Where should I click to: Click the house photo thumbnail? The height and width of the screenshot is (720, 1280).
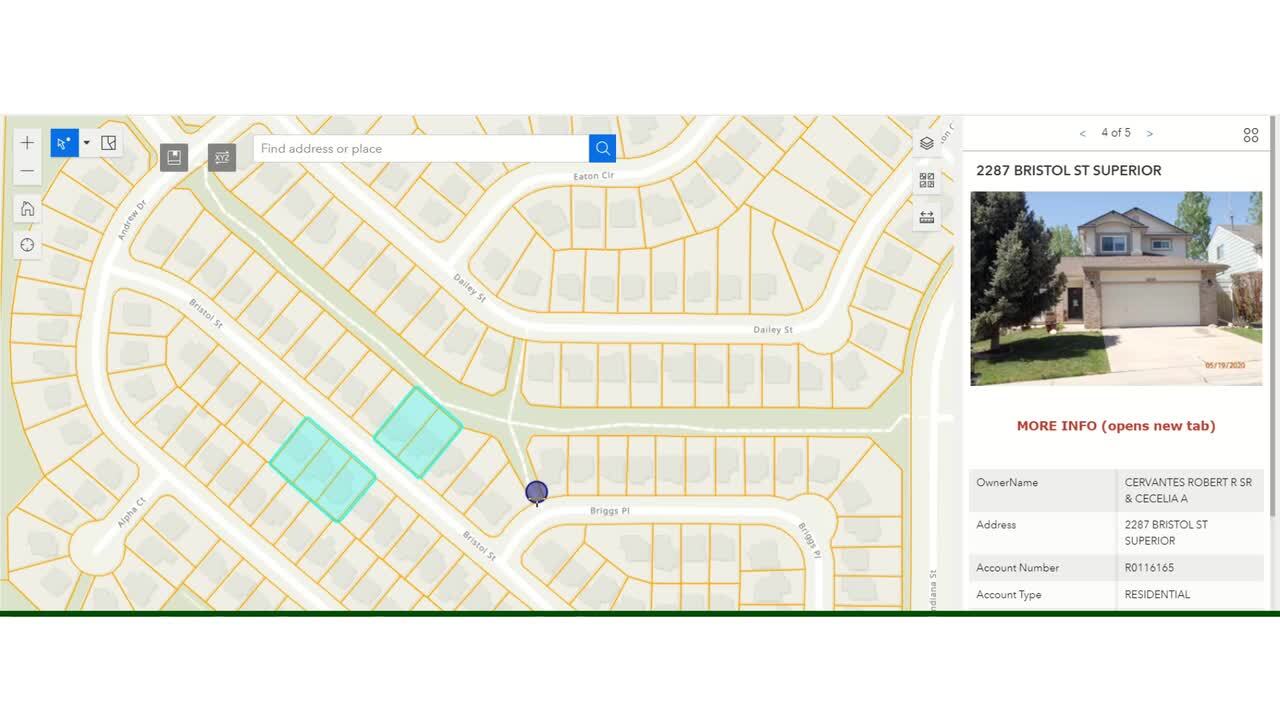point(1116,288)
